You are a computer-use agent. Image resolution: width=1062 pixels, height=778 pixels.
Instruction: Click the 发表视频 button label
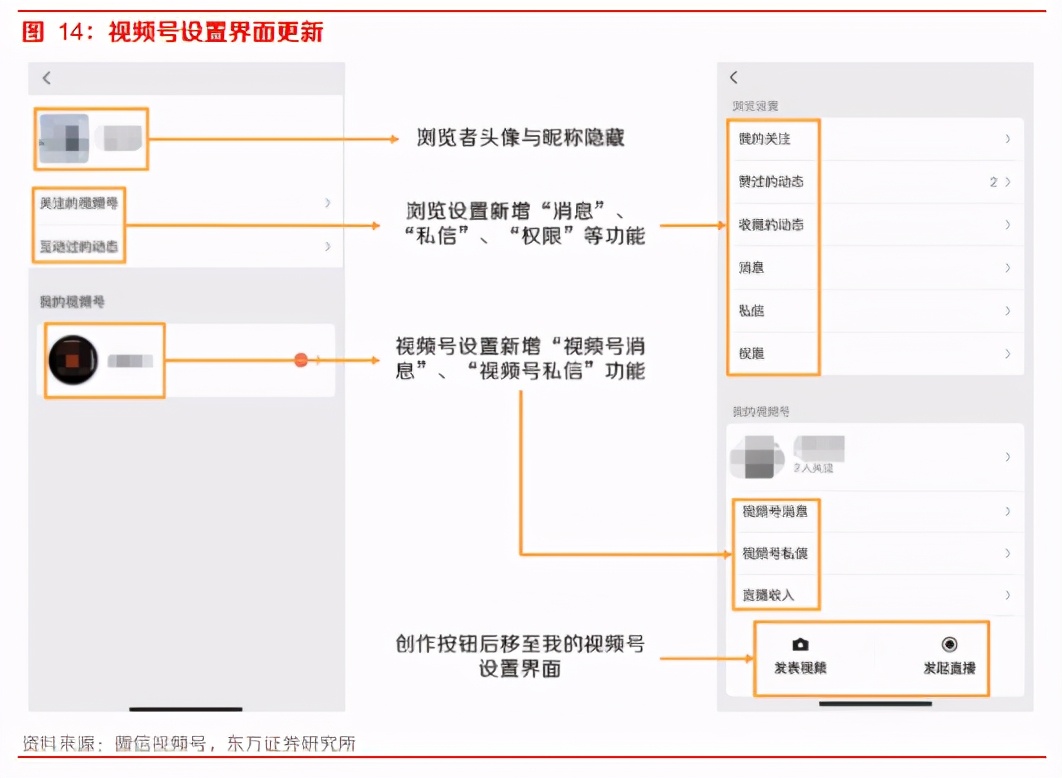[800, 668]
